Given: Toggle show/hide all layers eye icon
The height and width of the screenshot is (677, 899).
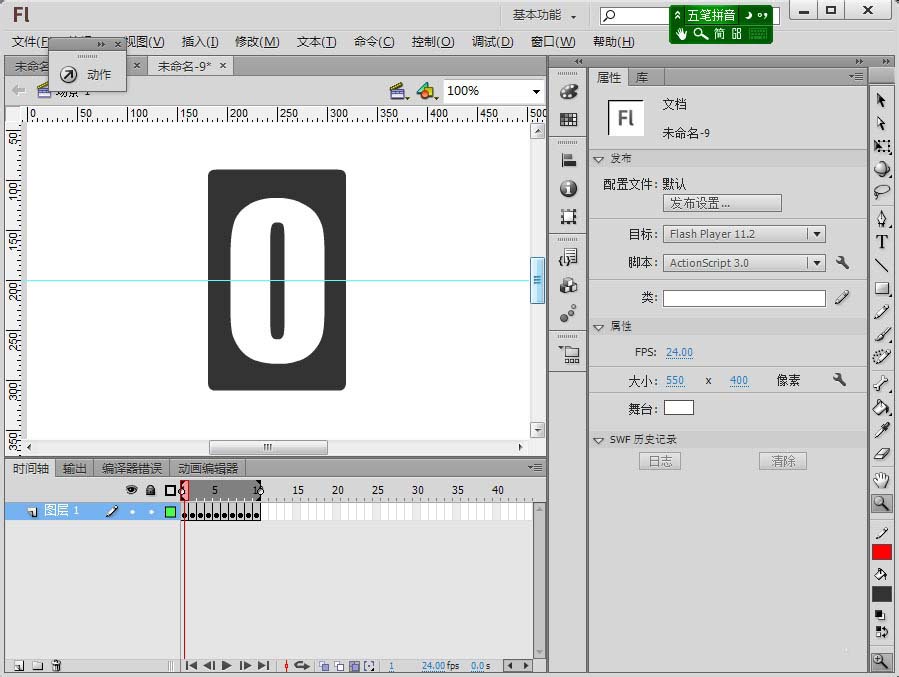Looking at the screenshot, I should pos(131,490).
